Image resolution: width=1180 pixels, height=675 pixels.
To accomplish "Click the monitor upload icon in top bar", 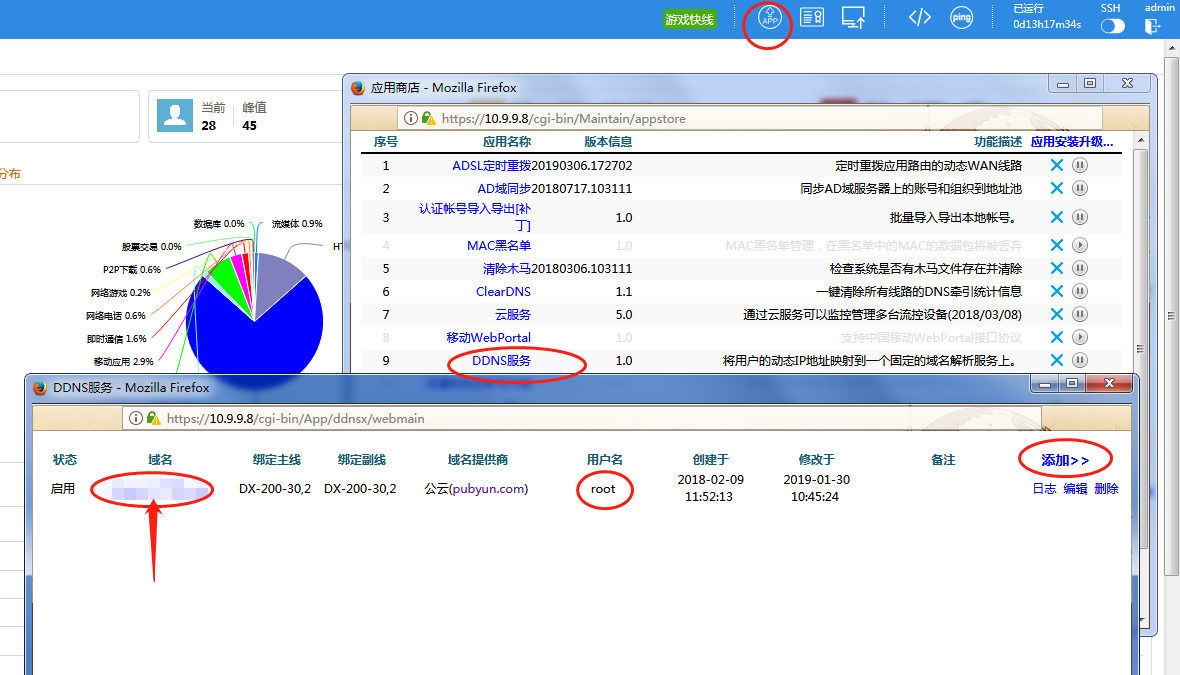I will [853, 18].
